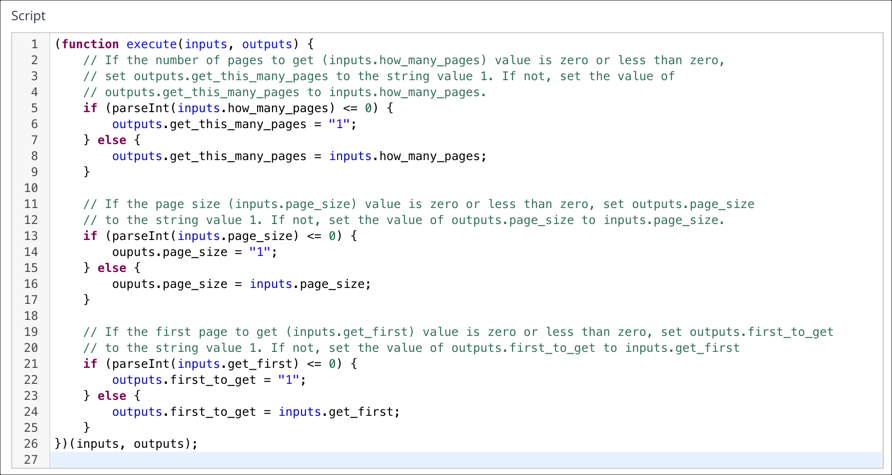Place cursor on the function keyword, line 1

tap(90, 44)
